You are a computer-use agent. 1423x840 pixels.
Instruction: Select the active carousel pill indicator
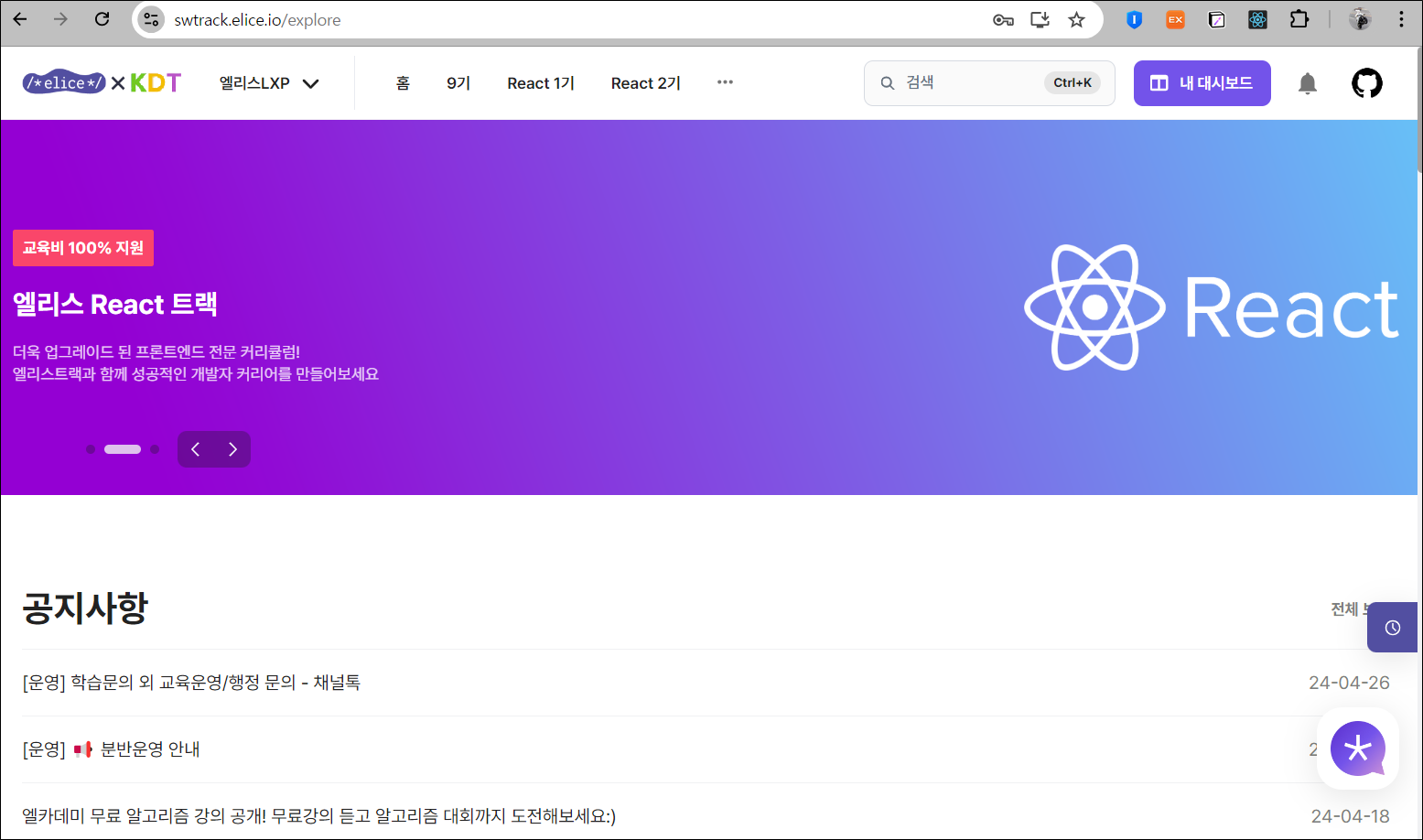tap(123, 449)
